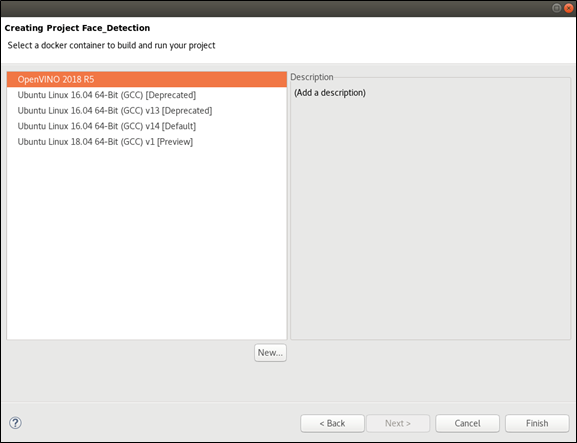Image resolution: width=577 pixels, height=443 pixels.
Task: Click the Creating Project Face_Detection heading
Action: point(77,28)
